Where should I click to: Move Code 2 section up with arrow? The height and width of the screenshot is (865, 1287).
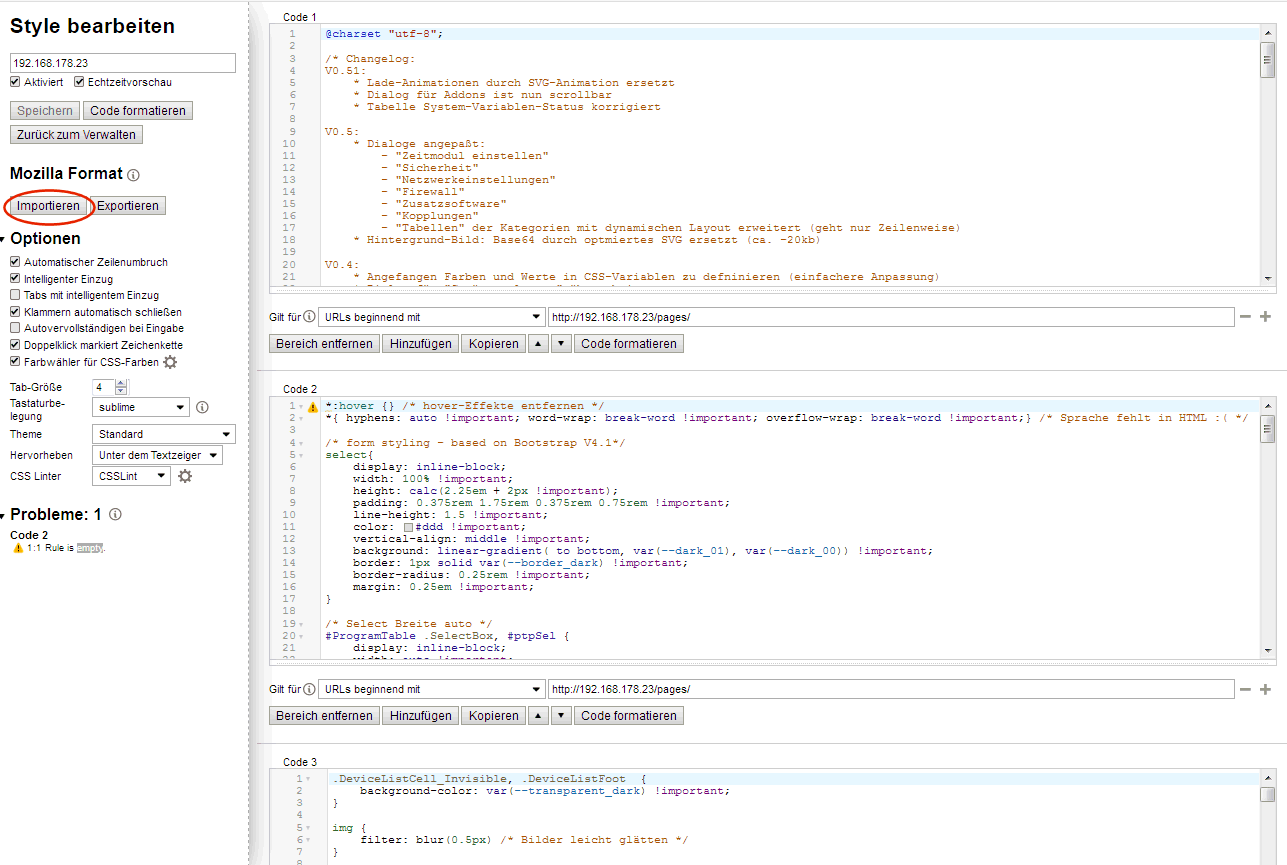point(538,715)
